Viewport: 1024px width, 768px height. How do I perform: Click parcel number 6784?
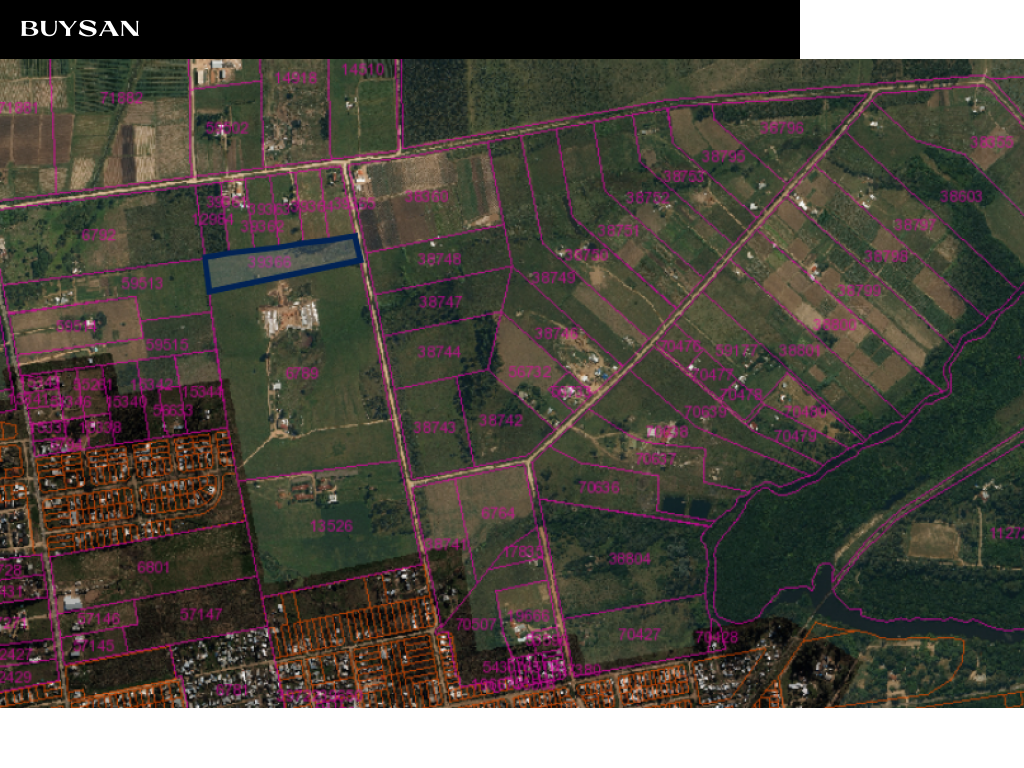[x=498, y=513]
